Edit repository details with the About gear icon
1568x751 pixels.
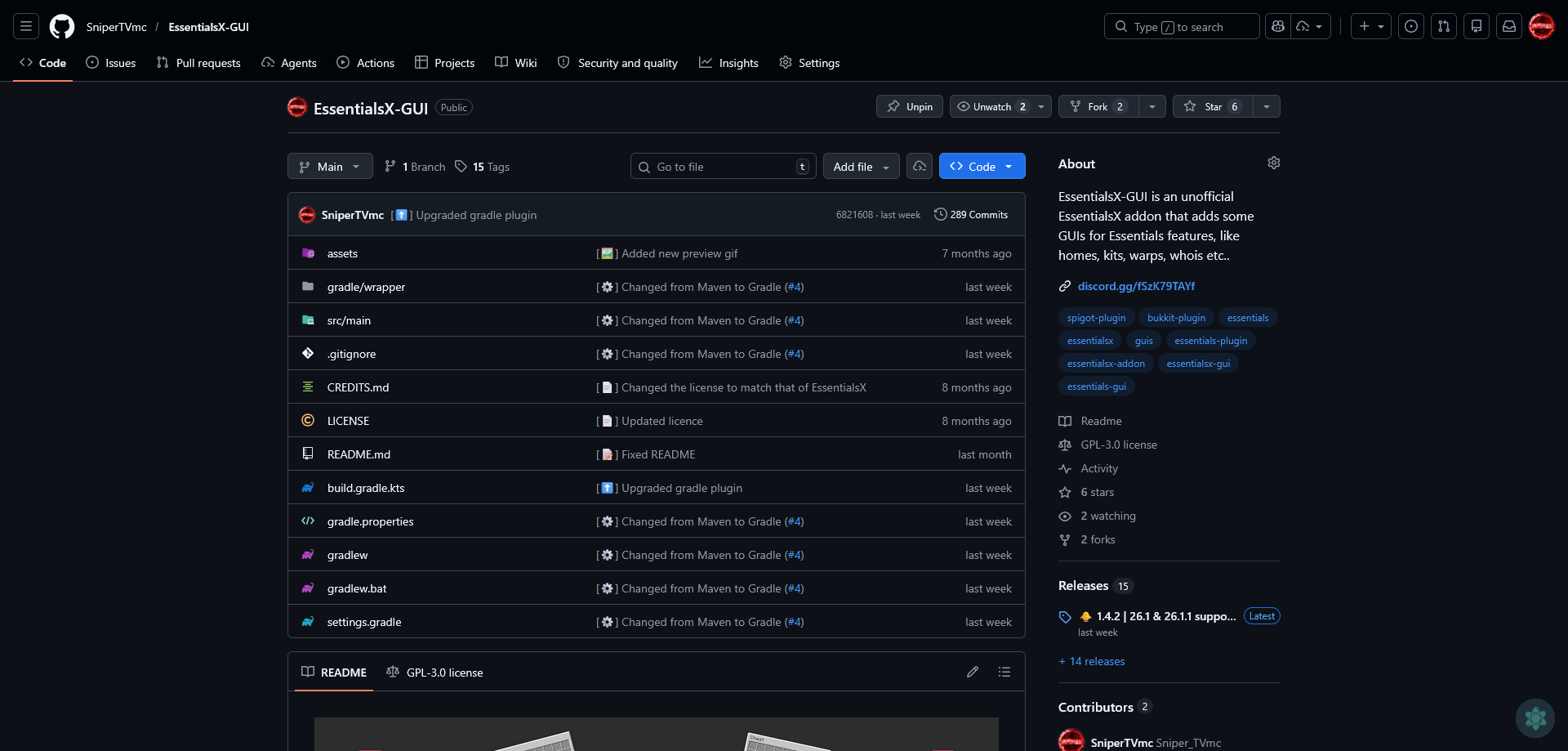coord(1274,163)
